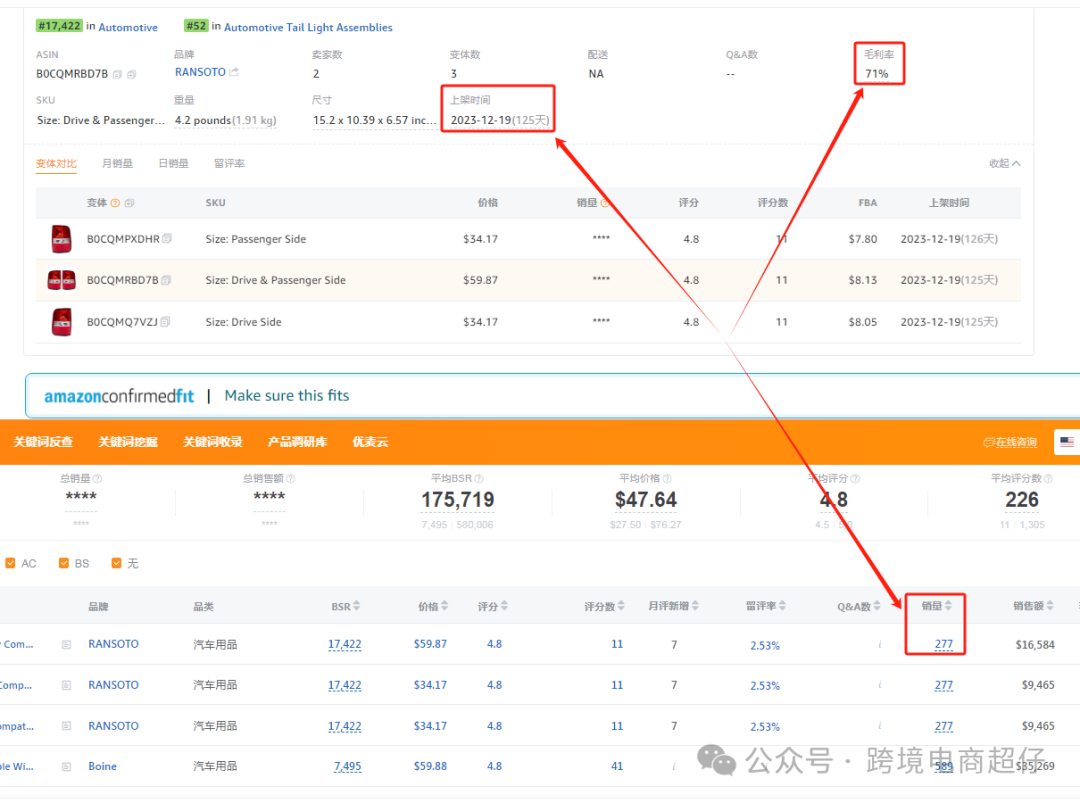The height and width of the screenshot is (803, 1080).
Task: Switch to the 留评率 tab
Action: coord(229,163)
